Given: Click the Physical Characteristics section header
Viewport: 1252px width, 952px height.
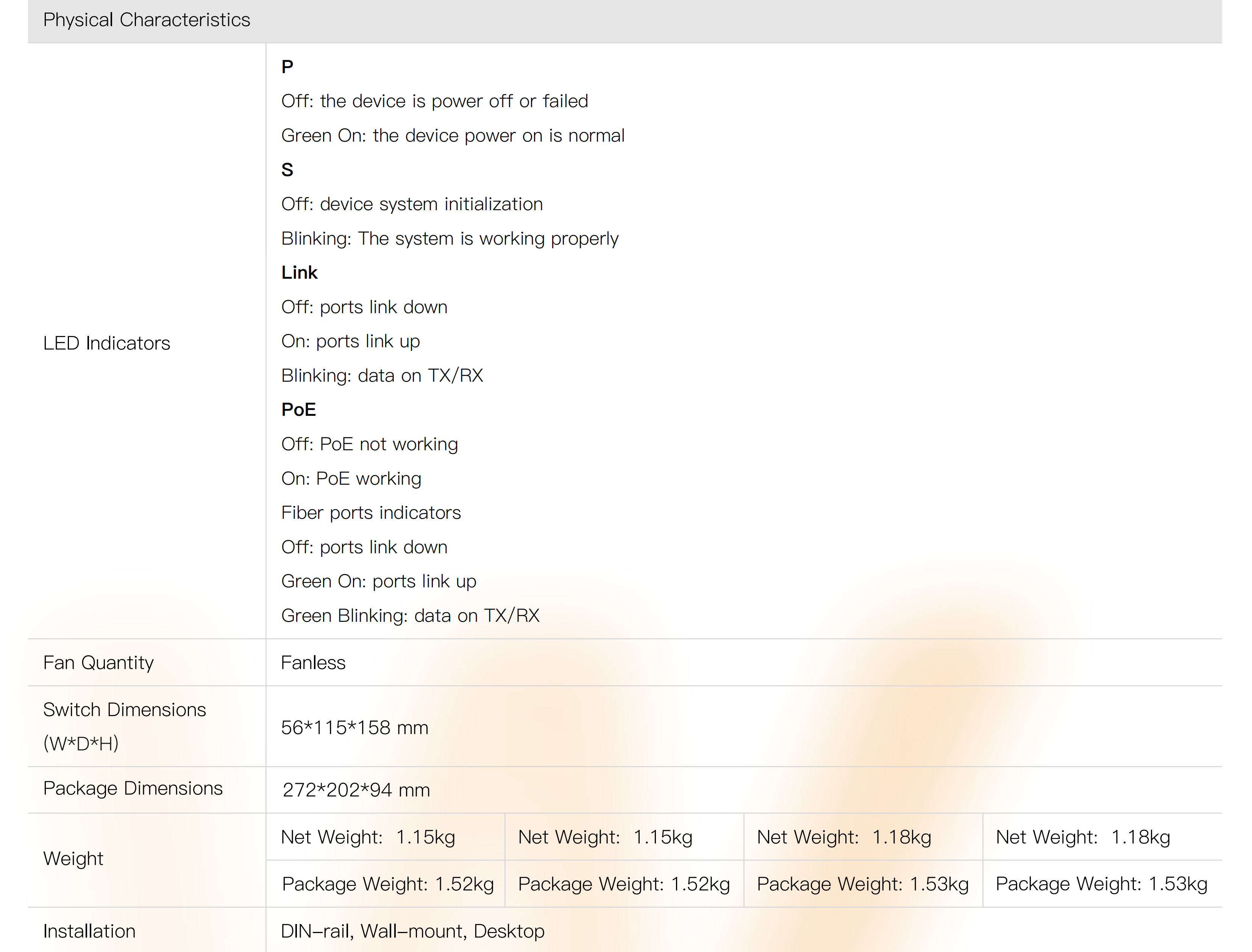Looking at the screenshot, I should [x=146, y=20].
